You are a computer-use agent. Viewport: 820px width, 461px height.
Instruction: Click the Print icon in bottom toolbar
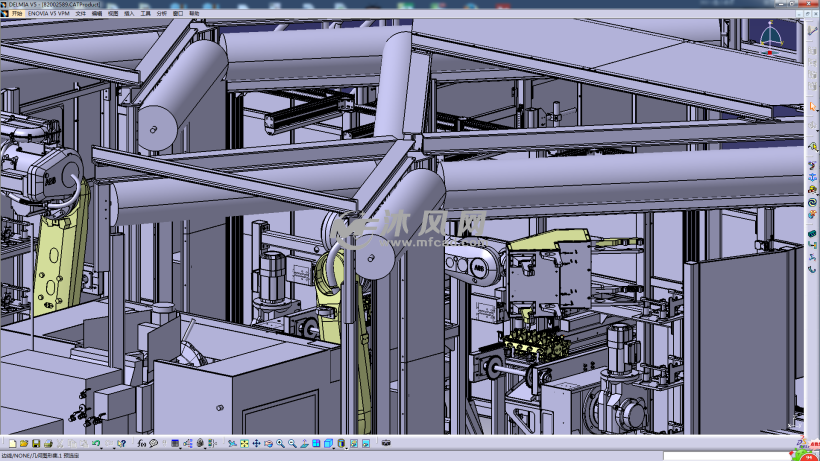point(48,443)
